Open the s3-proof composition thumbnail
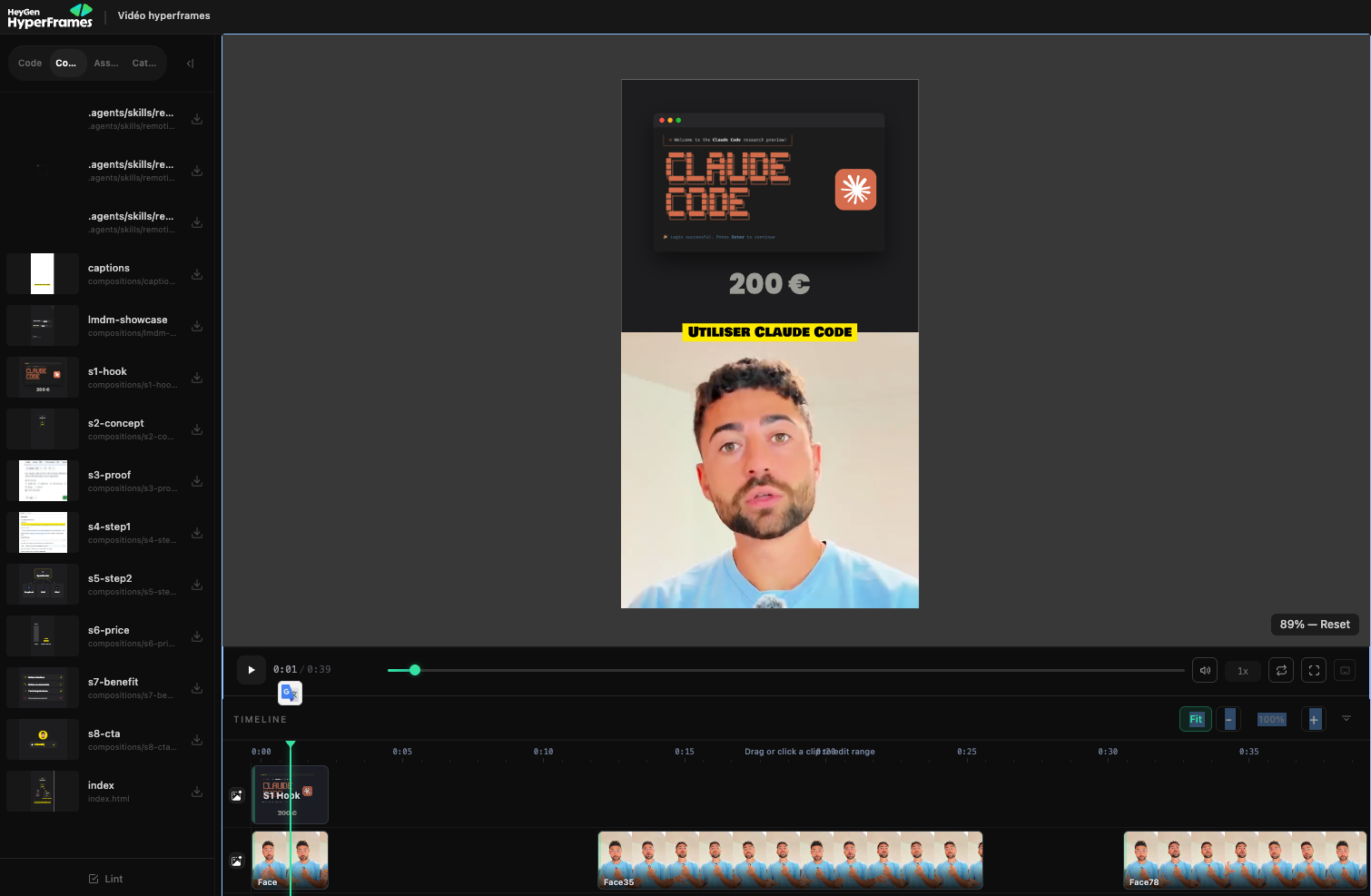Image resolution: width=1371 pixels, height=896 pixels. pos(43,481)
